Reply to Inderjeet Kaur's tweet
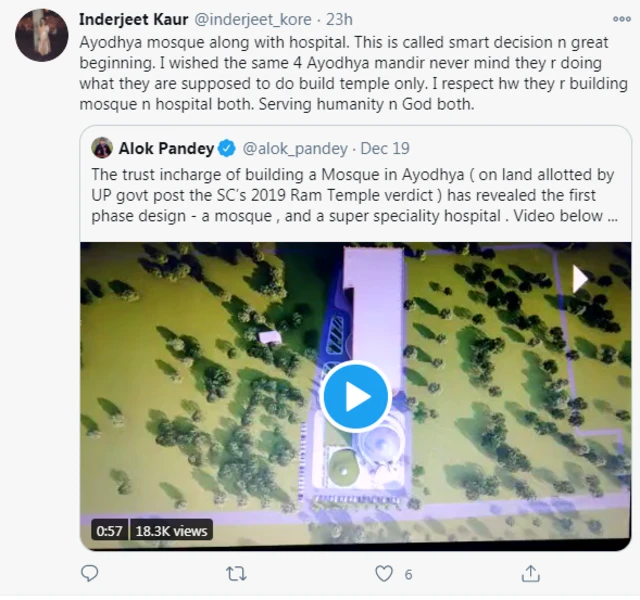Screen dimensions: 640x600 coord(89,574)
